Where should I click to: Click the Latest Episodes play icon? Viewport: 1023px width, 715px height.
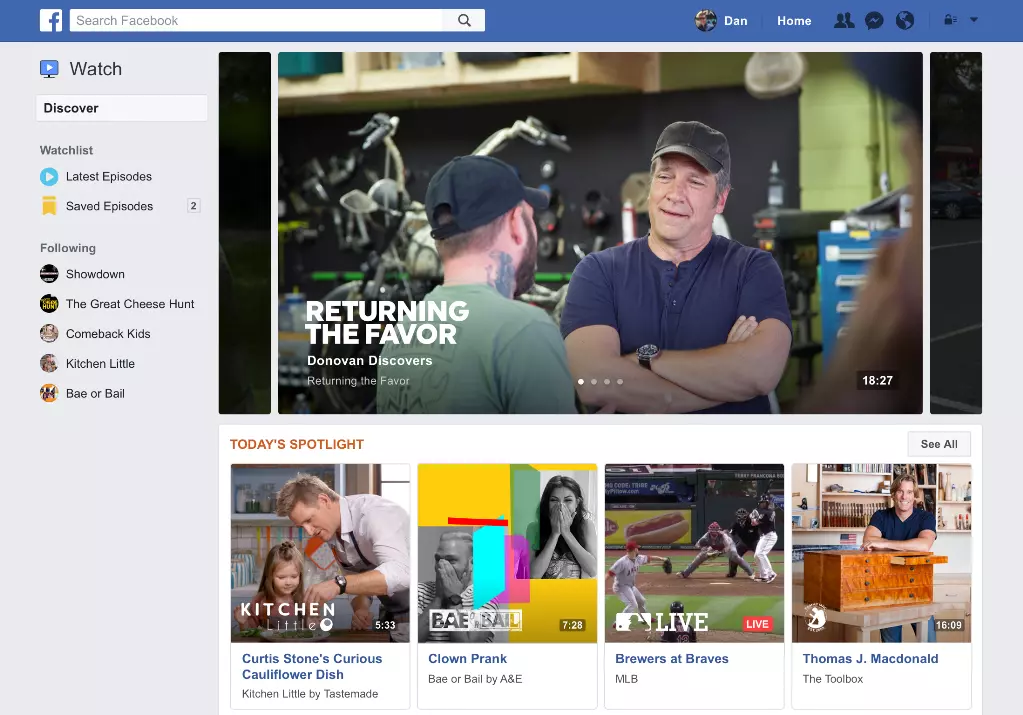pyautogui.click(x=49, y=176)
